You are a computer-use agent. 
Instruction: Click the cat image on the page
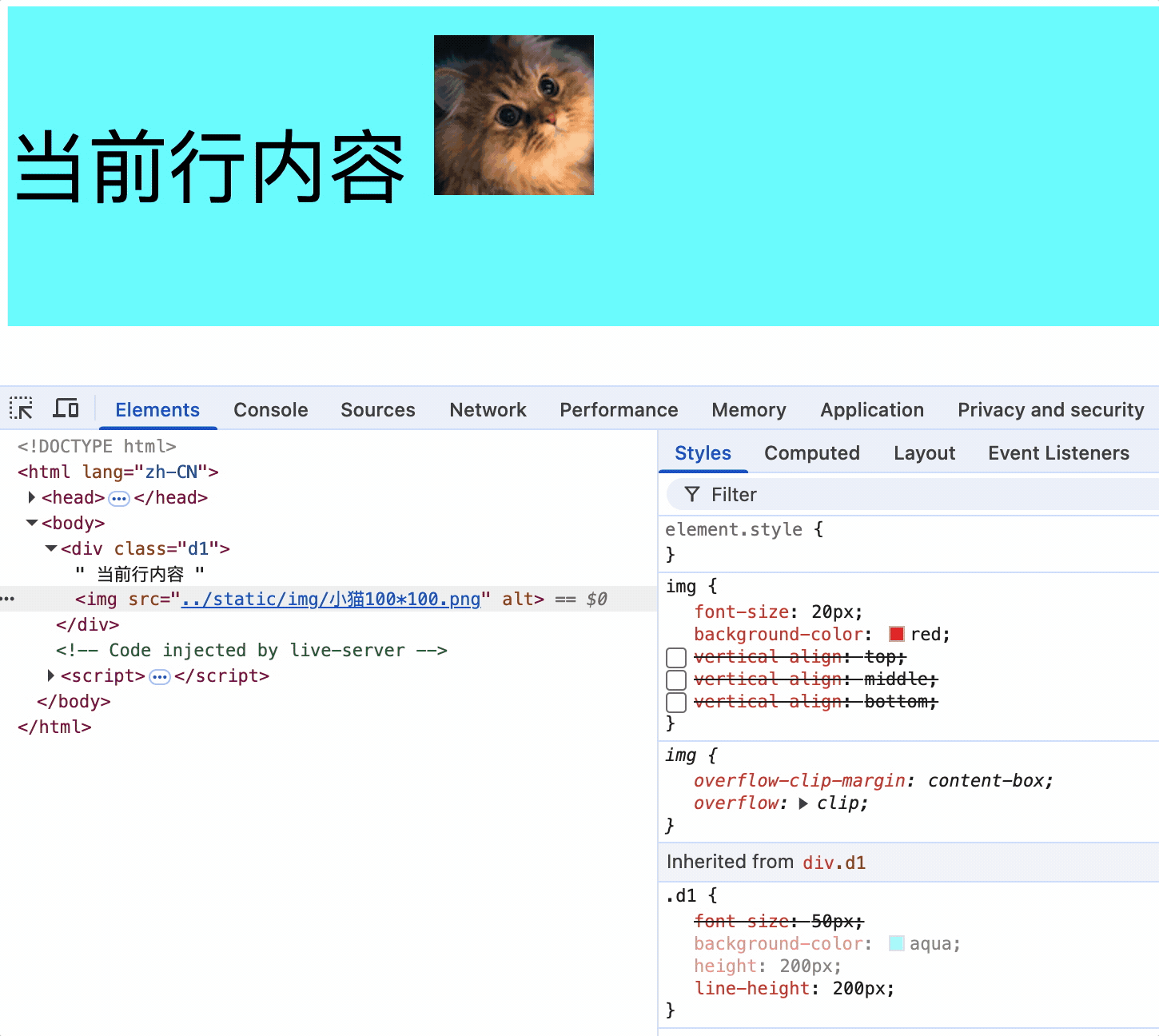tap(514, 115)
